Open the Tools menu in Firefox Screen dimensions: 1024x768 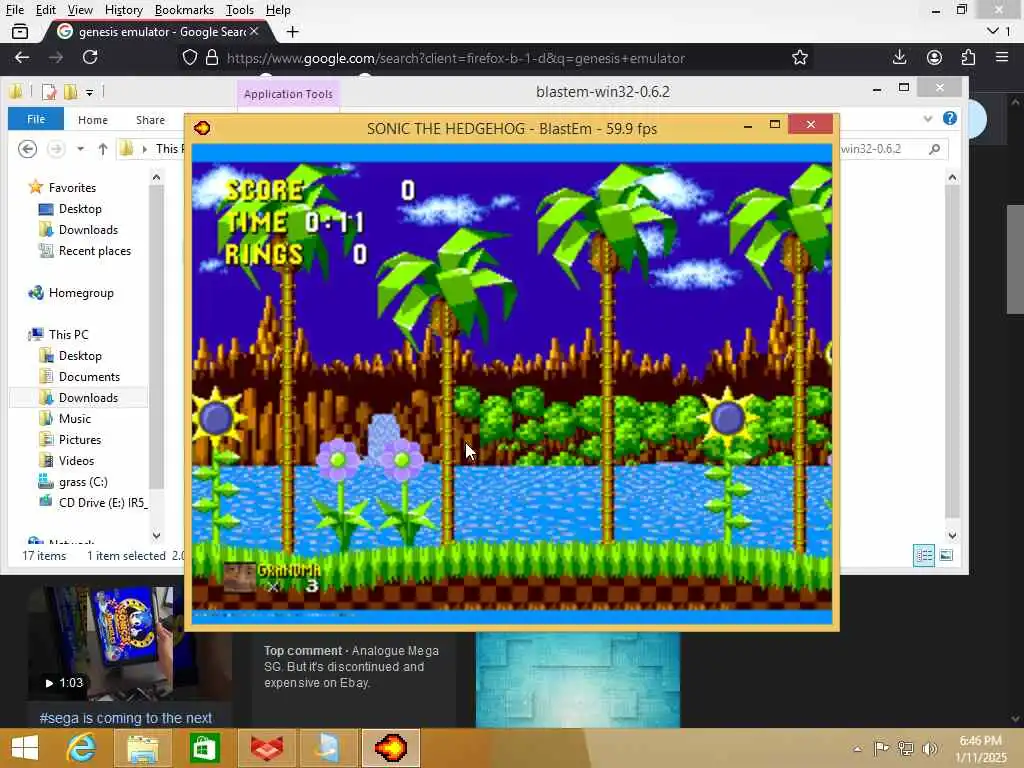coord(240,10)
